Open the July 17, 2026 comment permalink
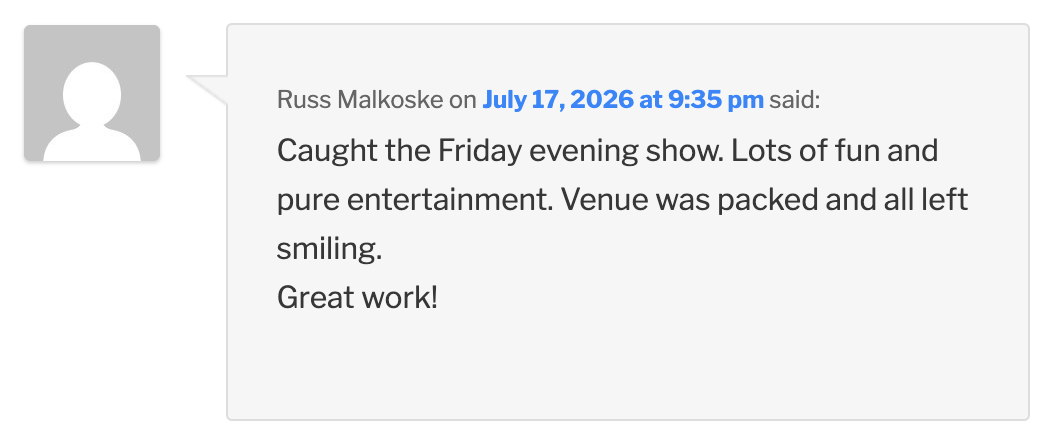The image size is (1052, 444). (623, 101)
